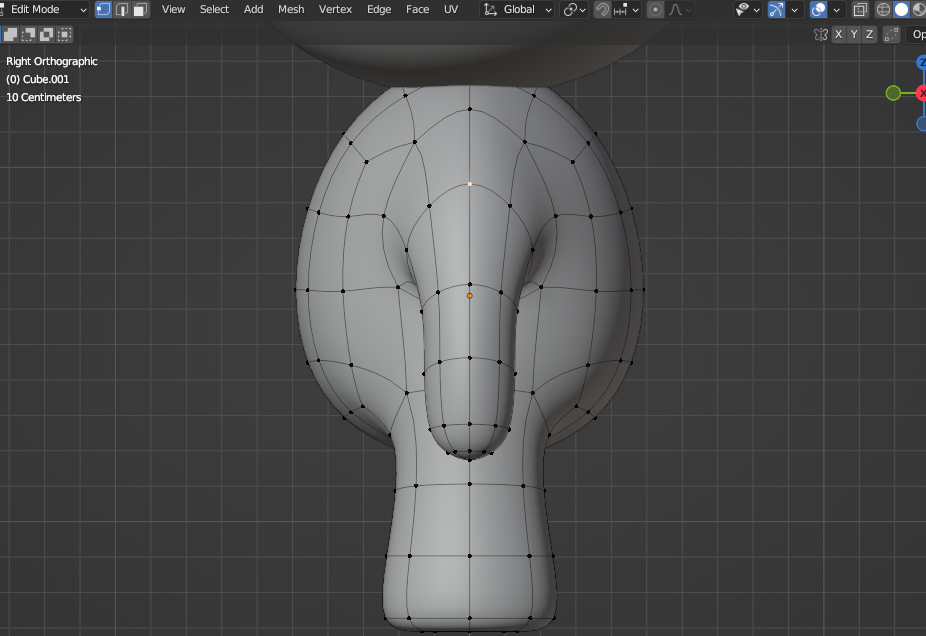Click the mesh symmetry butterfly icon
Screen dimensions: 926x636
821,34
